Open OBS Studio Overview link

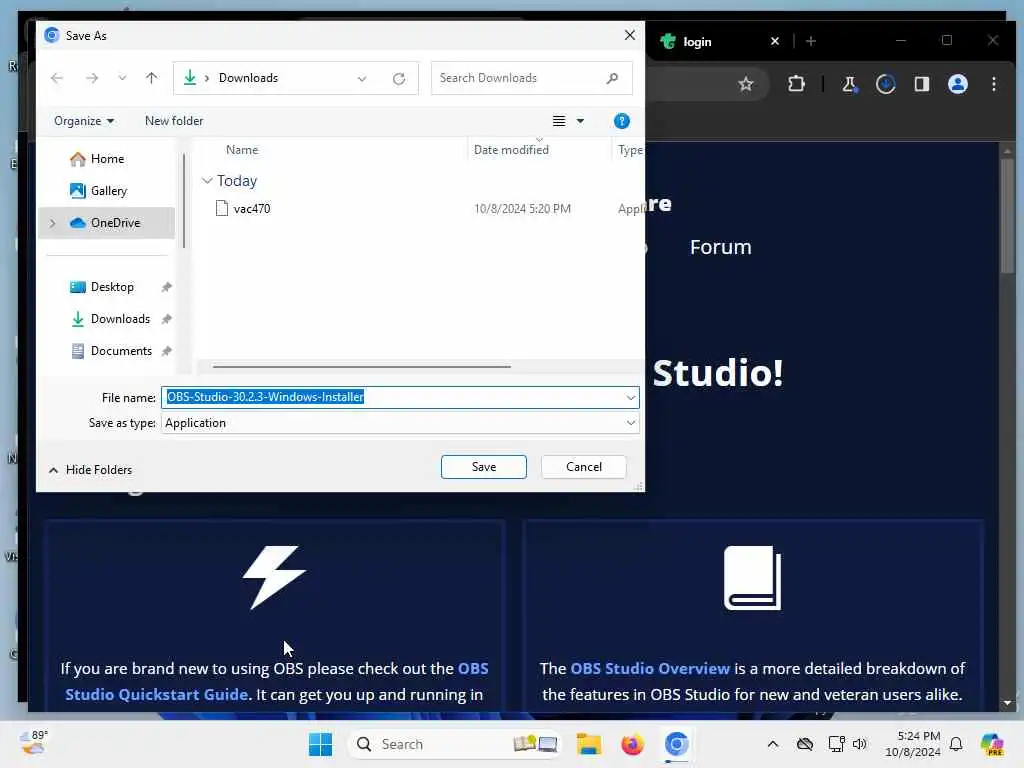(x=650, y=669)
